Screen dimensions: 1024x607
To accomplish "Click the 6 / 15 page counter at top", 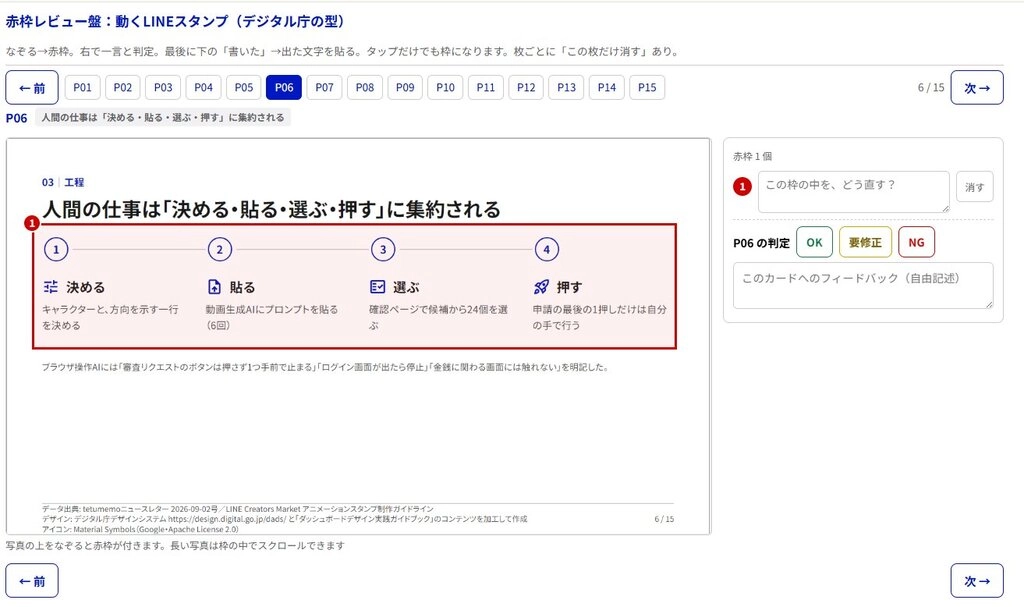I will 931,88.
